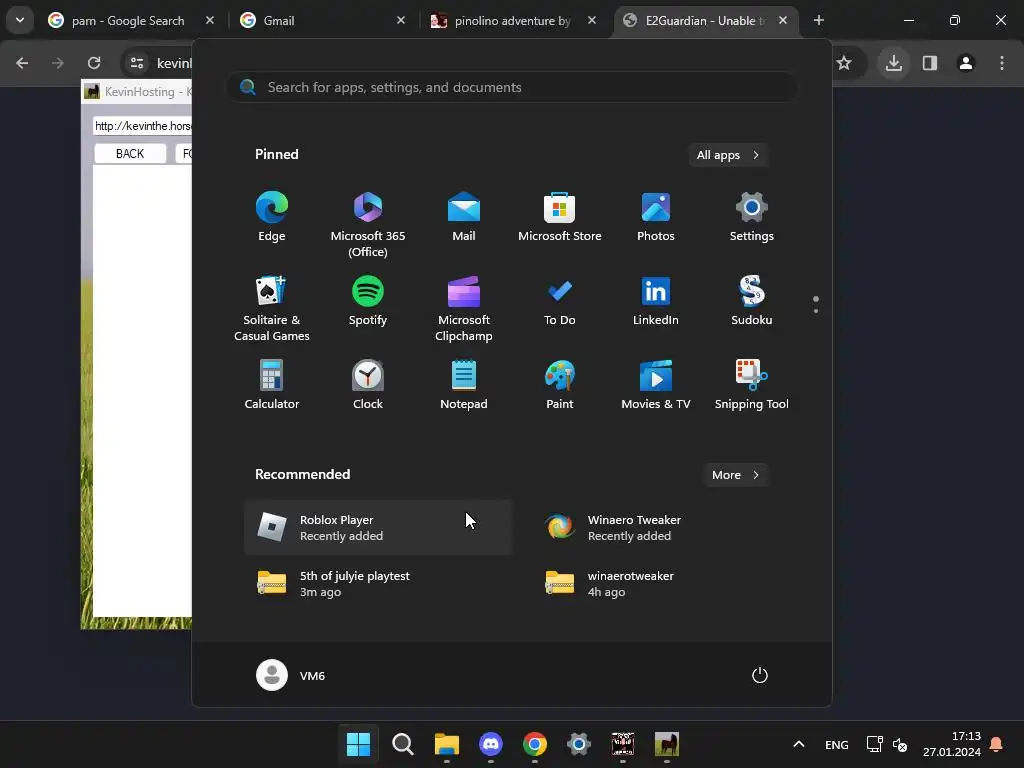Open the To Do app
Screen dimensions: 1024x768
[x=560, y=302]
